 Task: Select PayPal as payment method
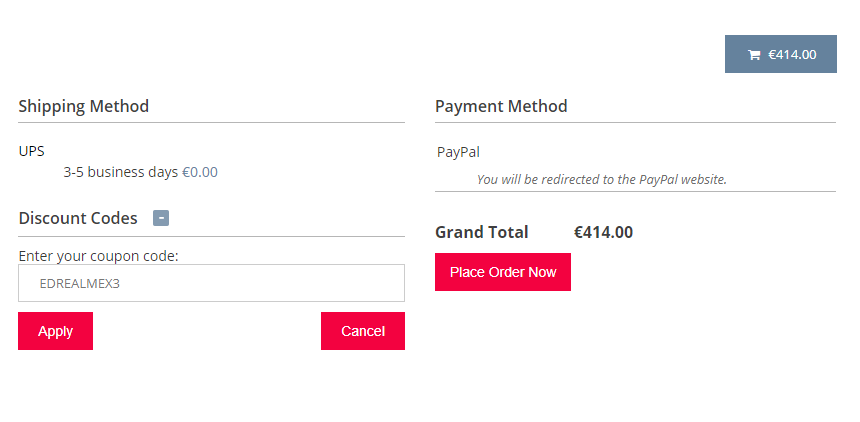pyautogui.click(x=458, y=152)
